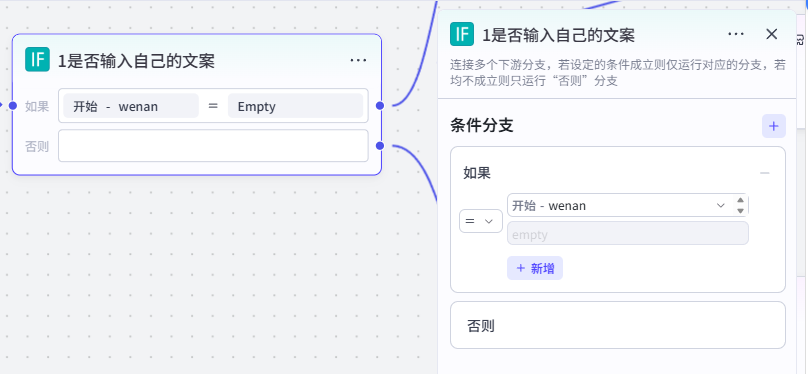Open the three-dot menu in the side panel
This screenshot has height=374, width=808.
click(736, 34)
